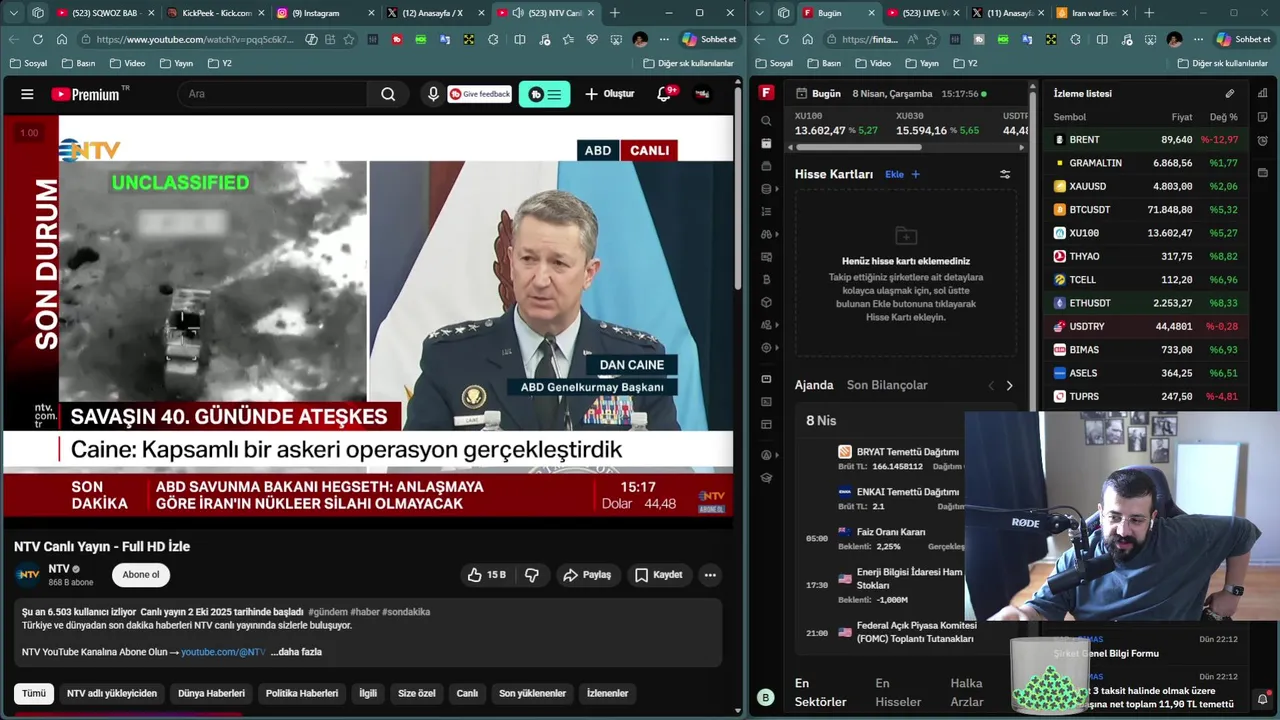Click the Kaydet save button
Viewport: 1280px width, 720px height.
[659, 575]
